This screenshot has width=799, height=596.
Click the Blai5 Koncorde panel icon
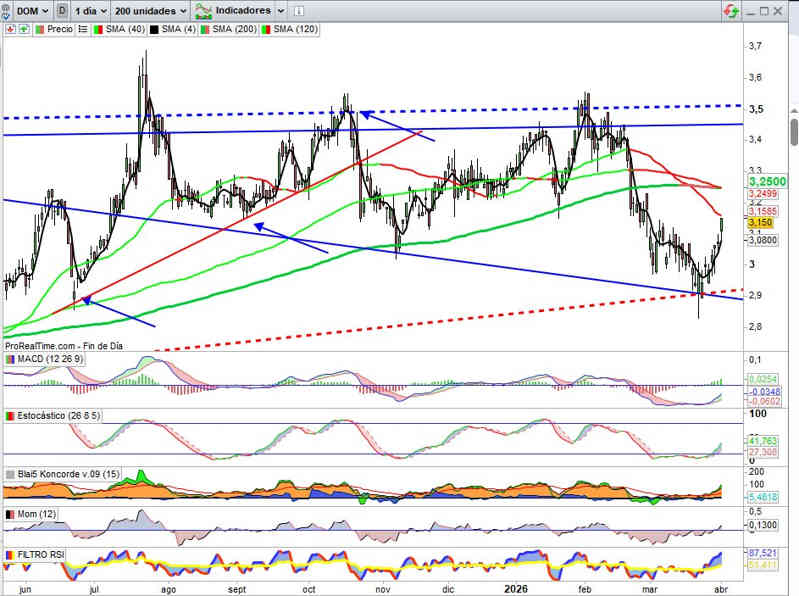click(11, 473)
